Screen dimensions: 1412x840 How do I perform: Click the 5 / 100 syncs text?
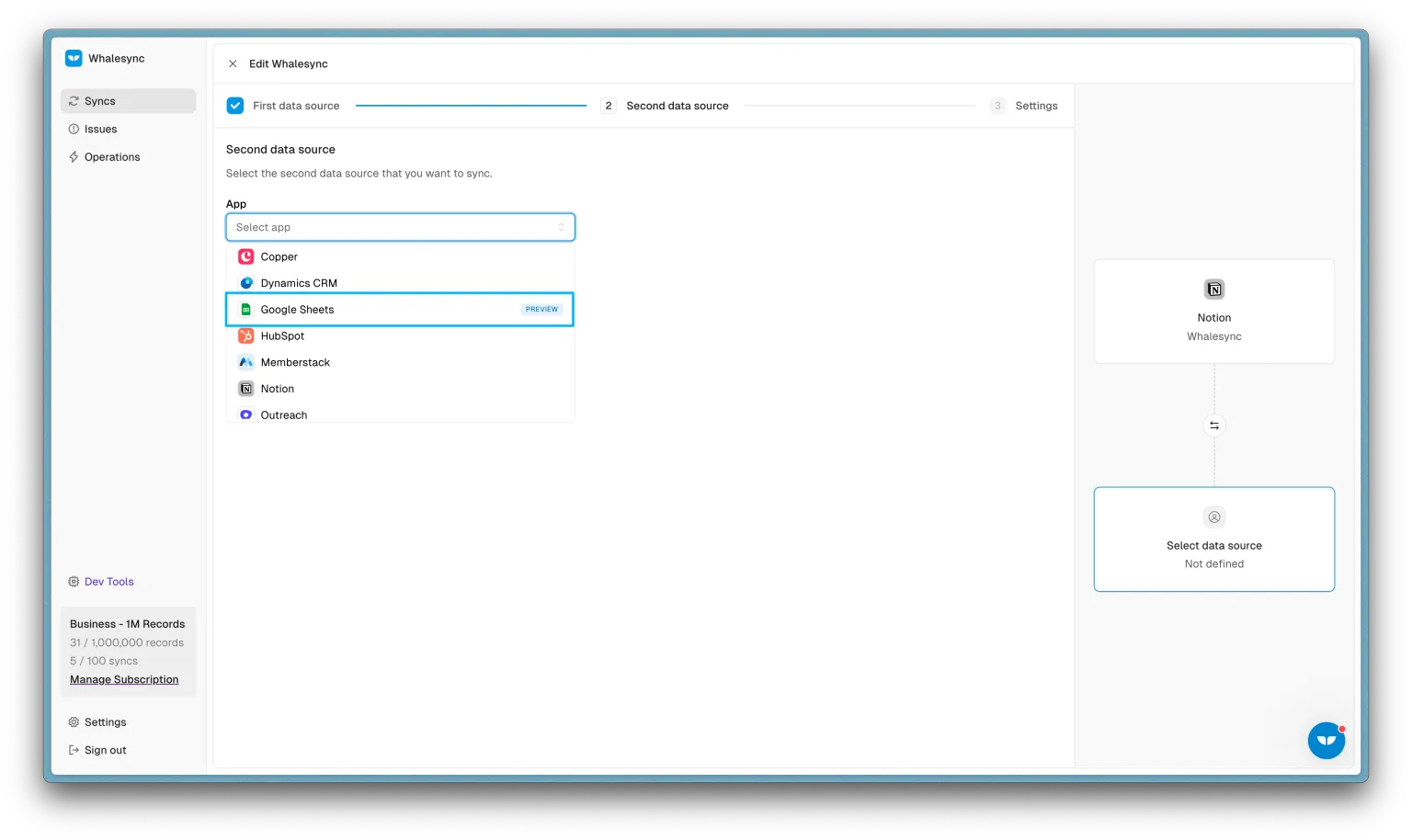pyautogui.click(x=104, y=661)
